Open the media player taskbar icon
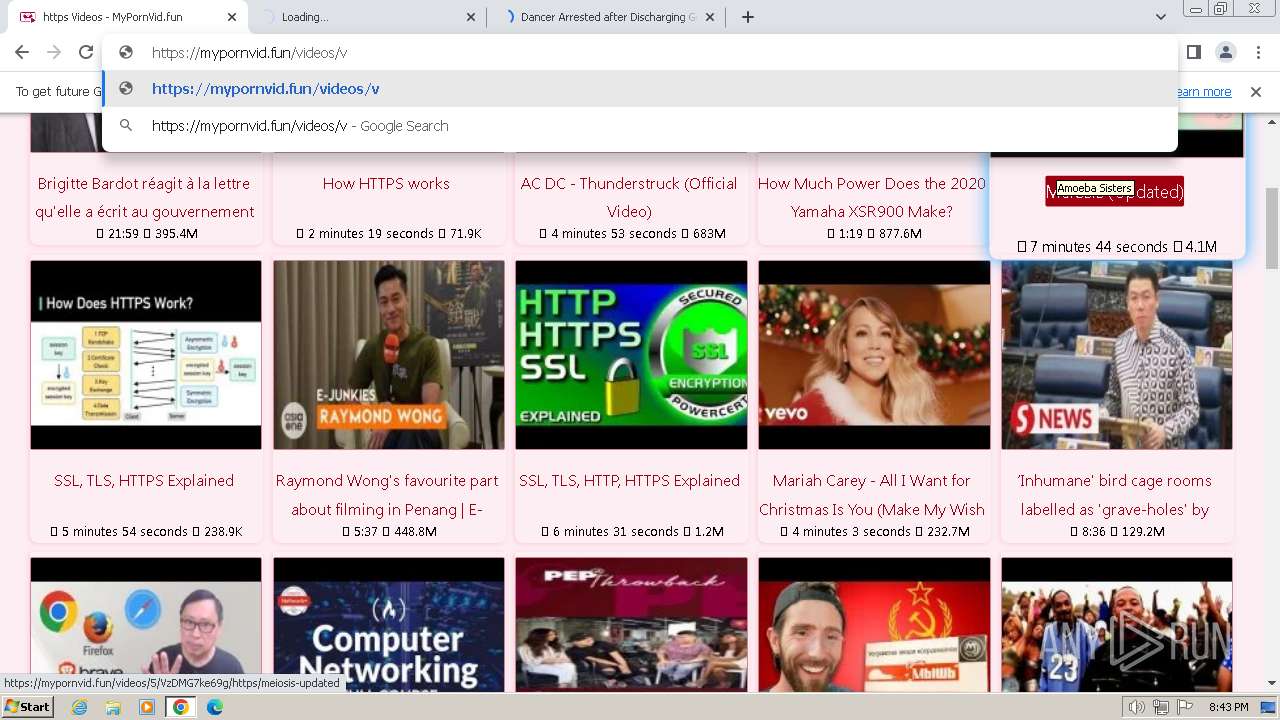 [x=147, y=707]
